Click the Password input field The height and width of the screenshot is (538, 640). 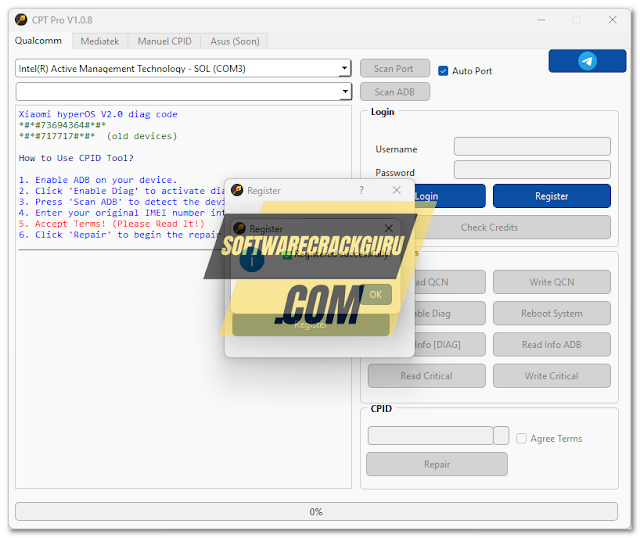pyautogui.click(x=532, y=169)
